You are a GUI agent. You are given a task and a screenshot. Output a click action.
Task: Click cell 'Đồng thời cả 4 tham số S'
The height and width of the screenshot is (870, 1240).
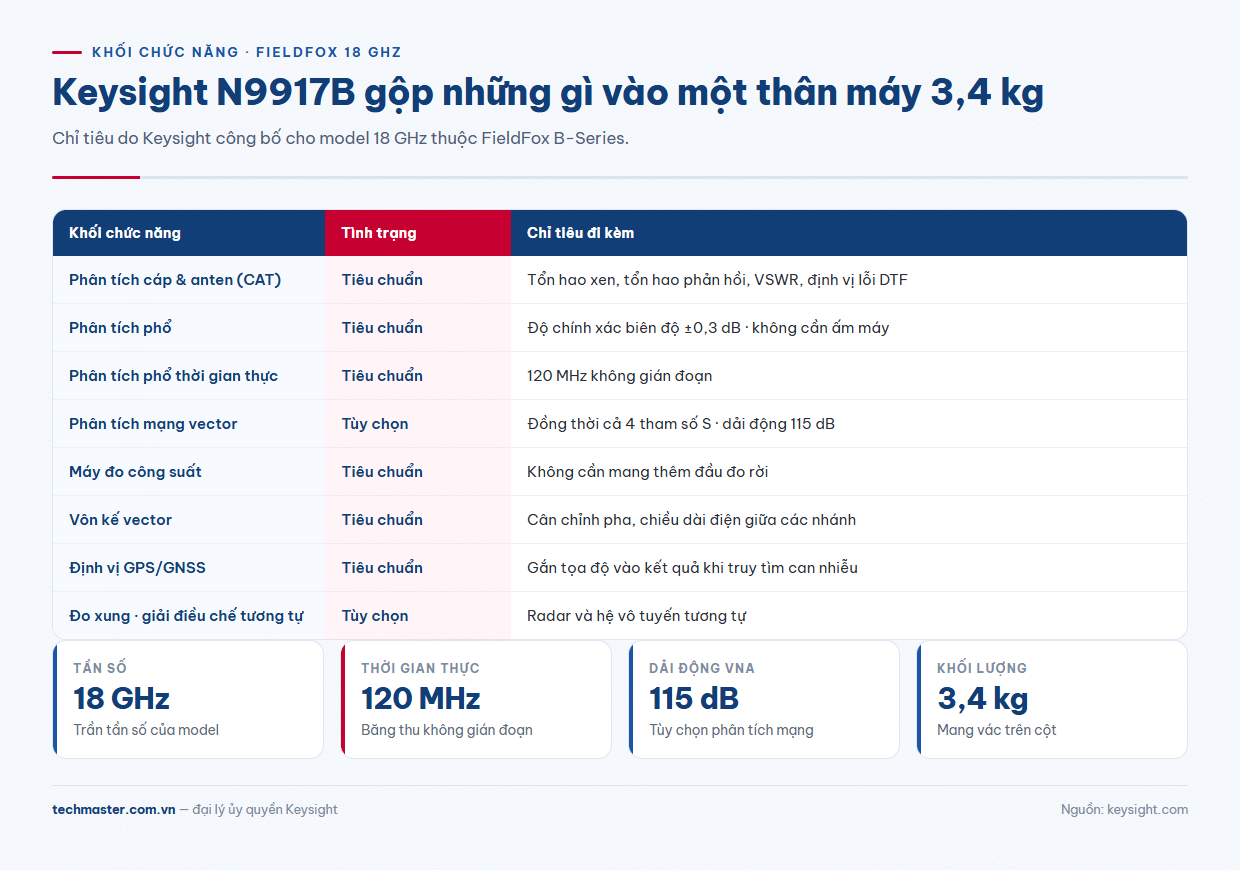tap(619, 424)
